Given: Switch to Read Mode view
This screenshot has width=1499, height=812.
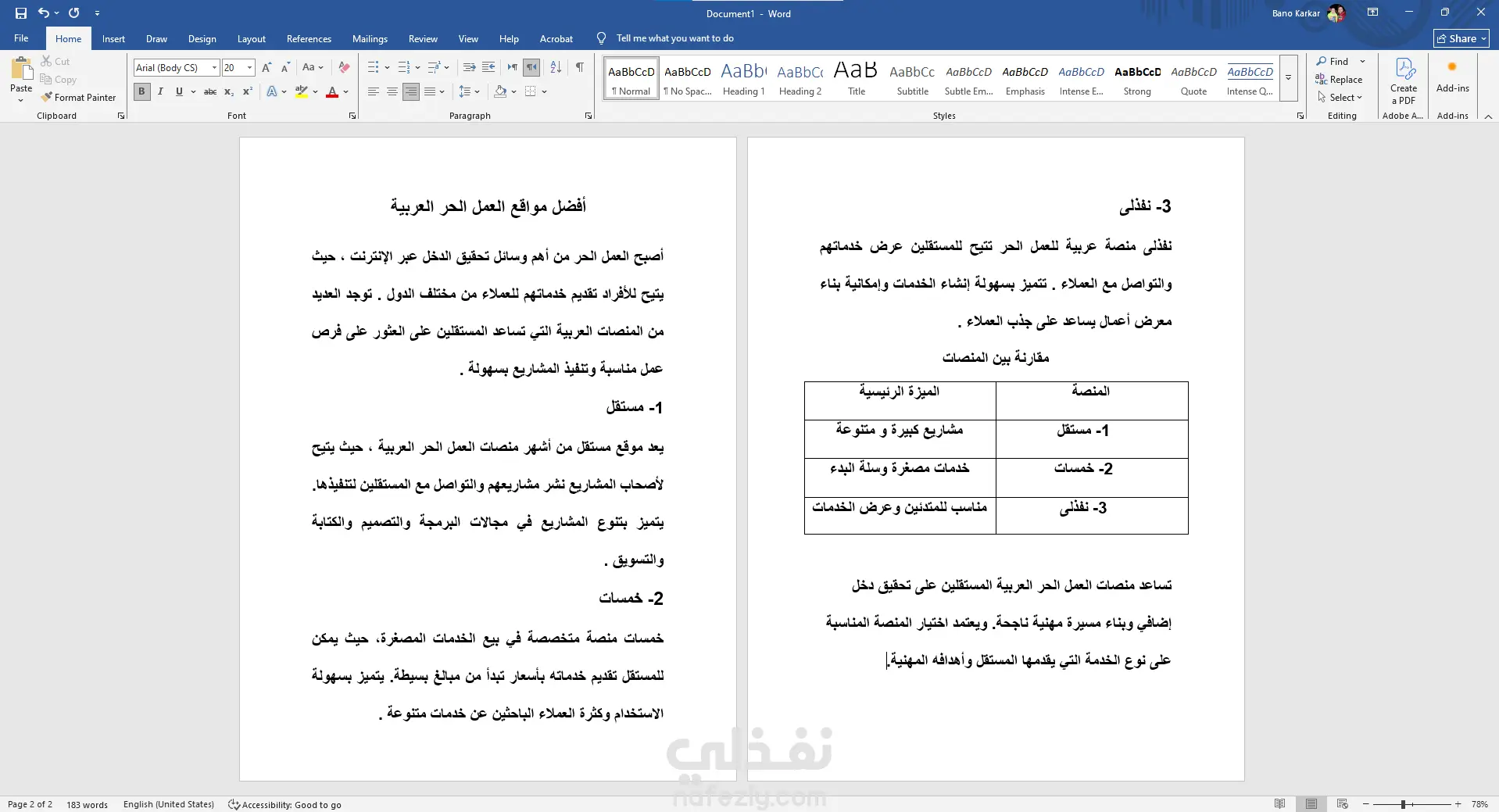Looking at the screenshot, I should [x=1280, y=804].
